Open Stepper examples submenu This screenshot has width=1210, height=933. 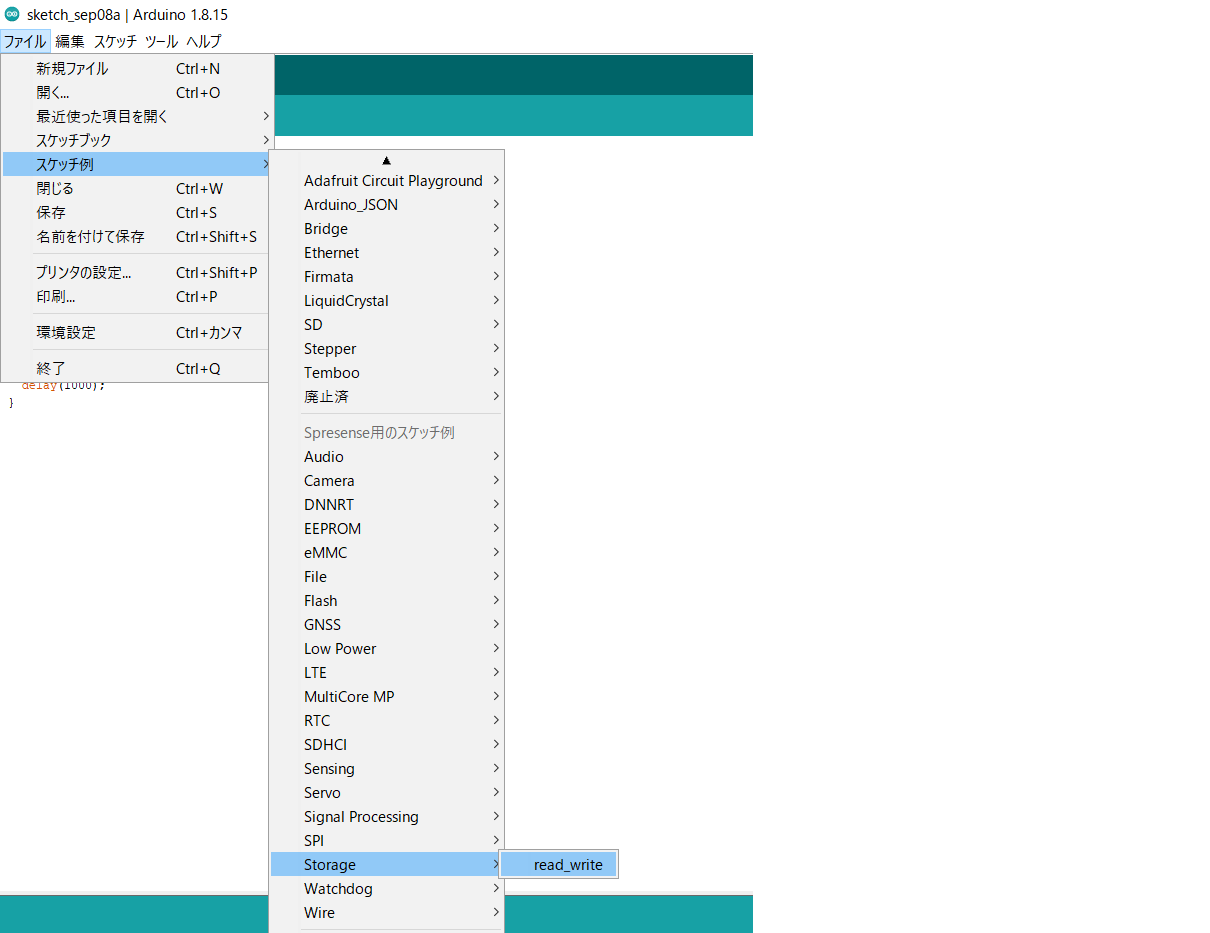point(386,349)
